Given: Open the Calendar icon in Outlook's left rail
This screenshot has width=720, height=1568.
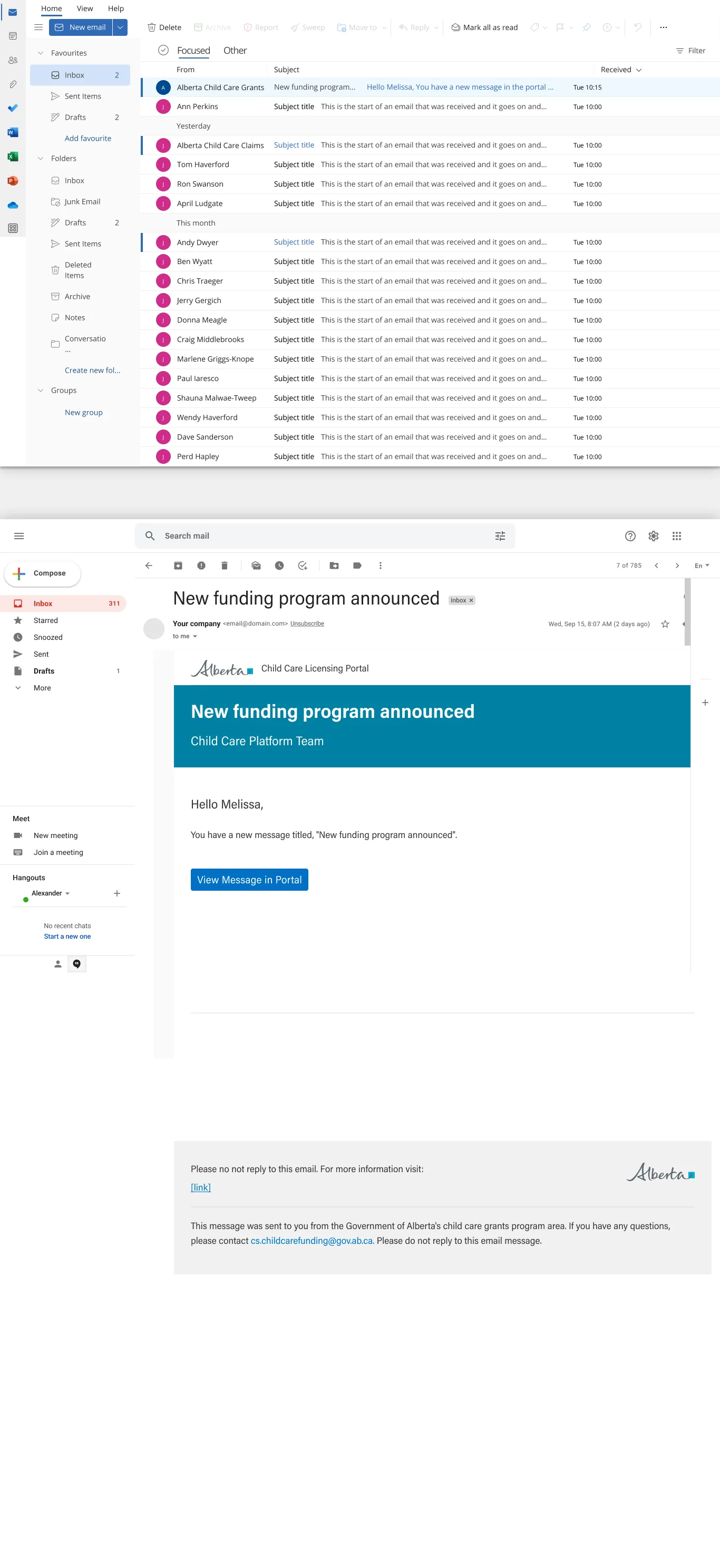Looking at the screenshot, I should [x=13, y=36].
